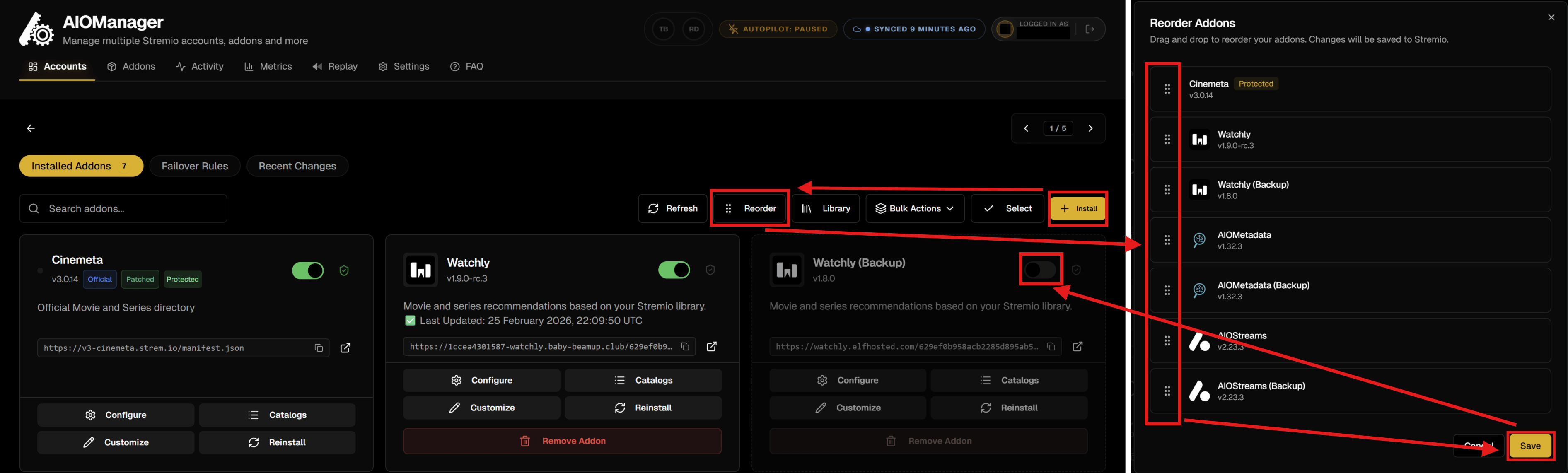Grab the drag handle for Watchly (Backup) row

(1167, 190)
